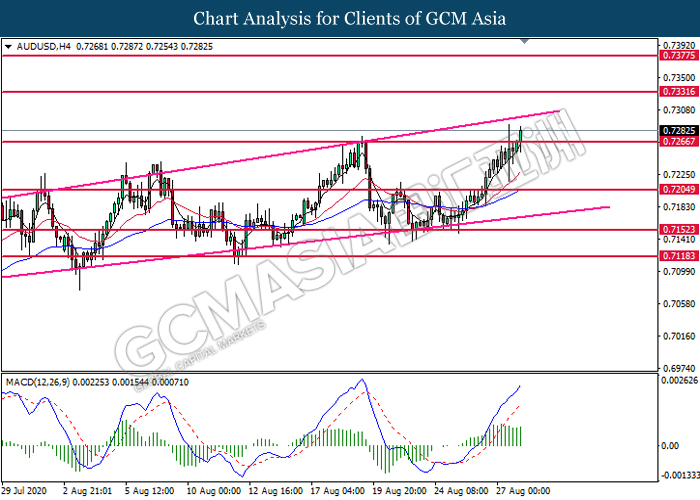Screen dimensions: 700x500
Task: Select the 0.73316 price level label
Action: tap(679, 92)
